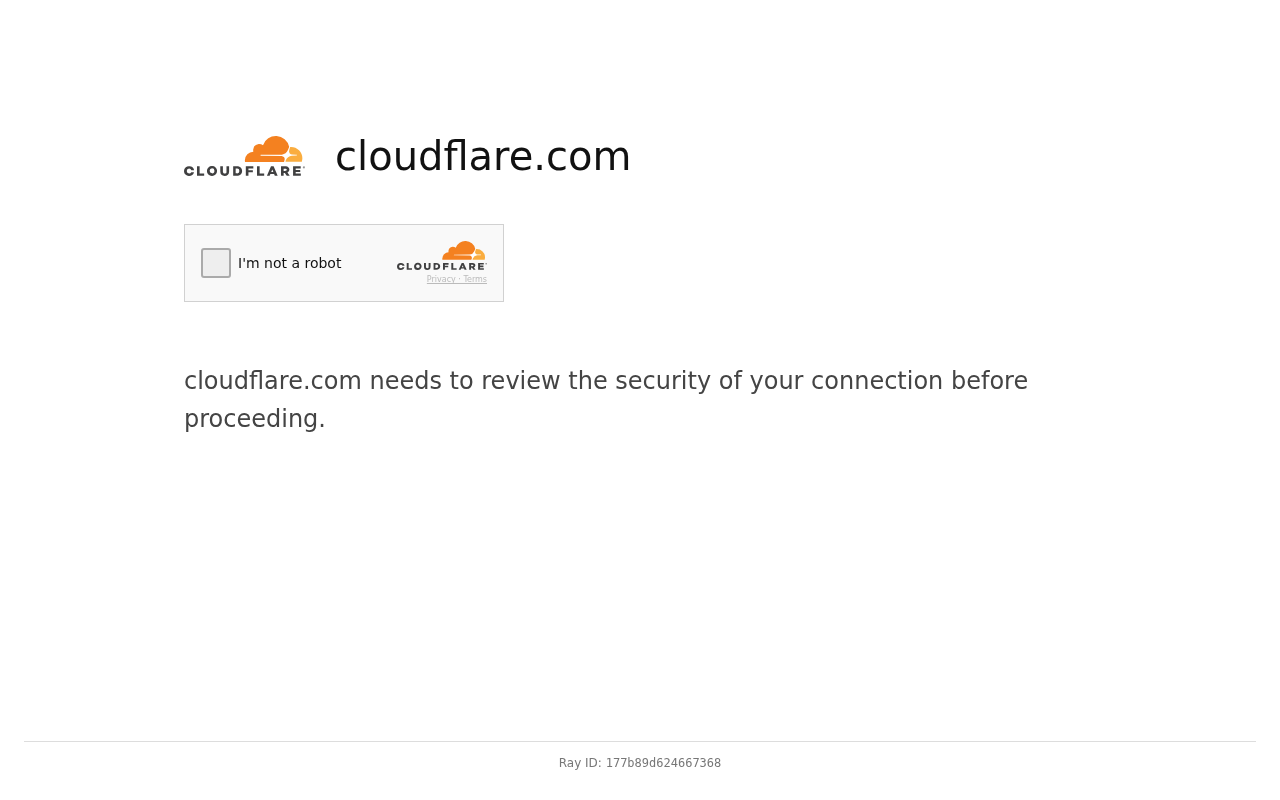Select the cloudflare.com page heading
This screenshot has width=1280, height=800.
483,156
